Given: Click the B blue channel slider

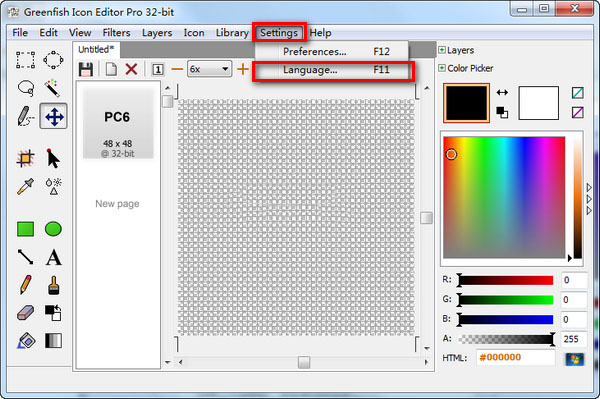Looking at the screenshot, I should [506, 319].
